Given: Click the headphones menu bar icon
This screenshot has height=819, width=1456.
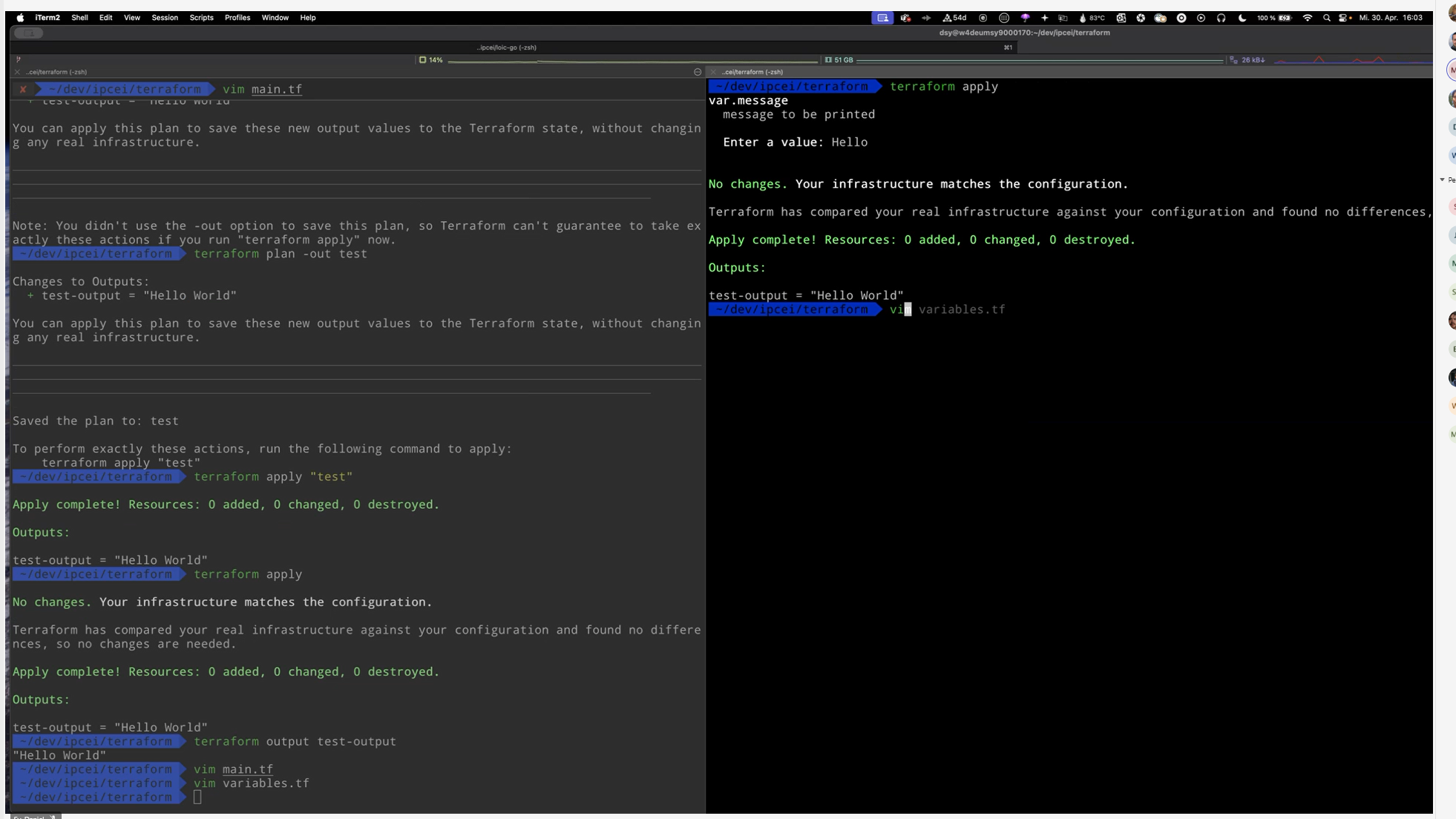Looking at the screenshot, I should pos(1221,18).
